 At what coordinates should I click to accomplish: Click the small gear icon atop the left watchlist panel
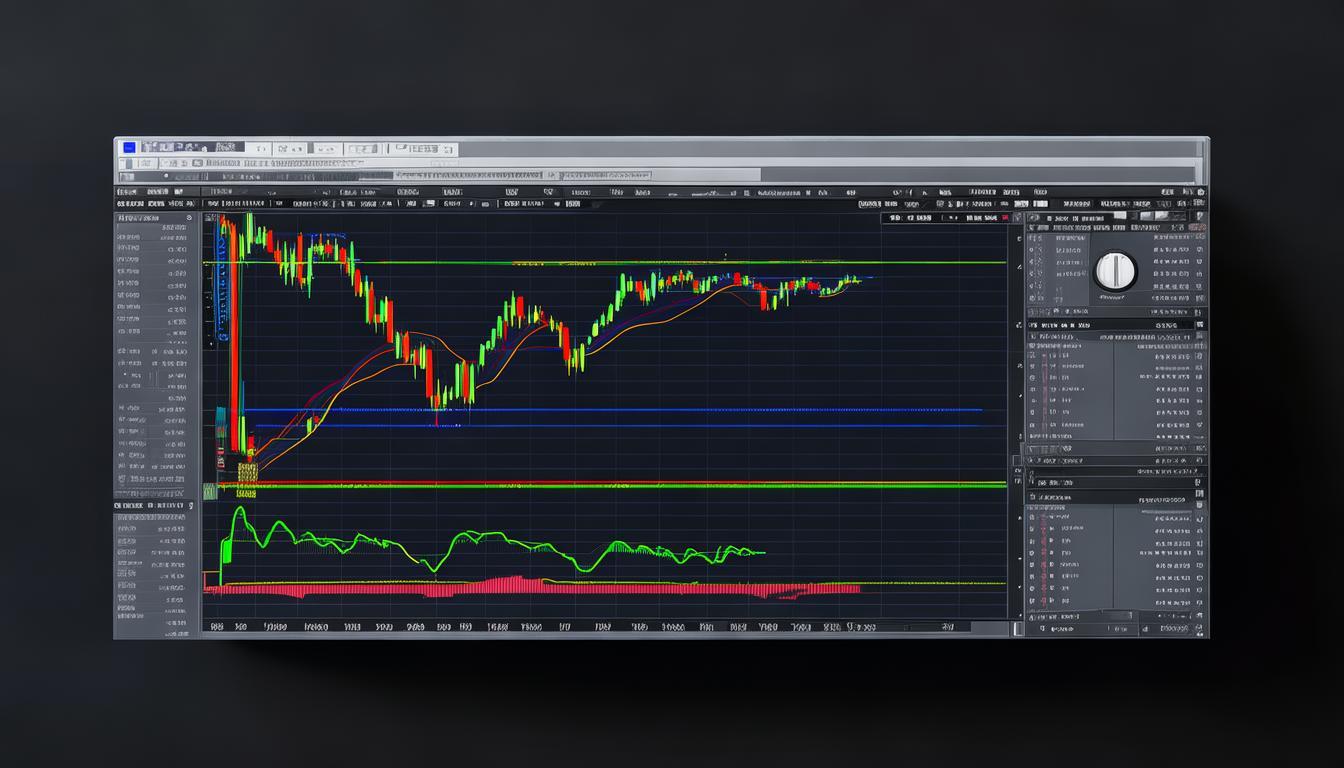(x=188, y=217)
